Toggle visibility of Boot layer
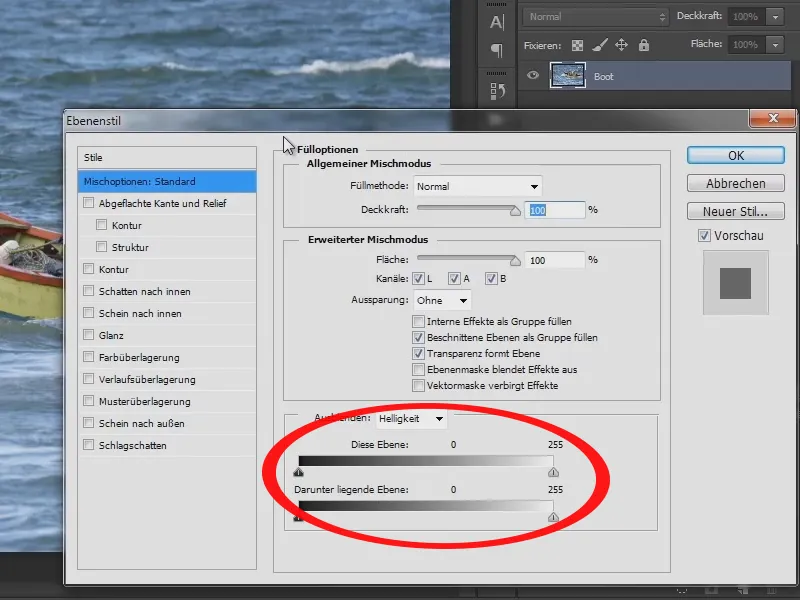This screenshot has width=800, height=600. click(x=533, y=76)
